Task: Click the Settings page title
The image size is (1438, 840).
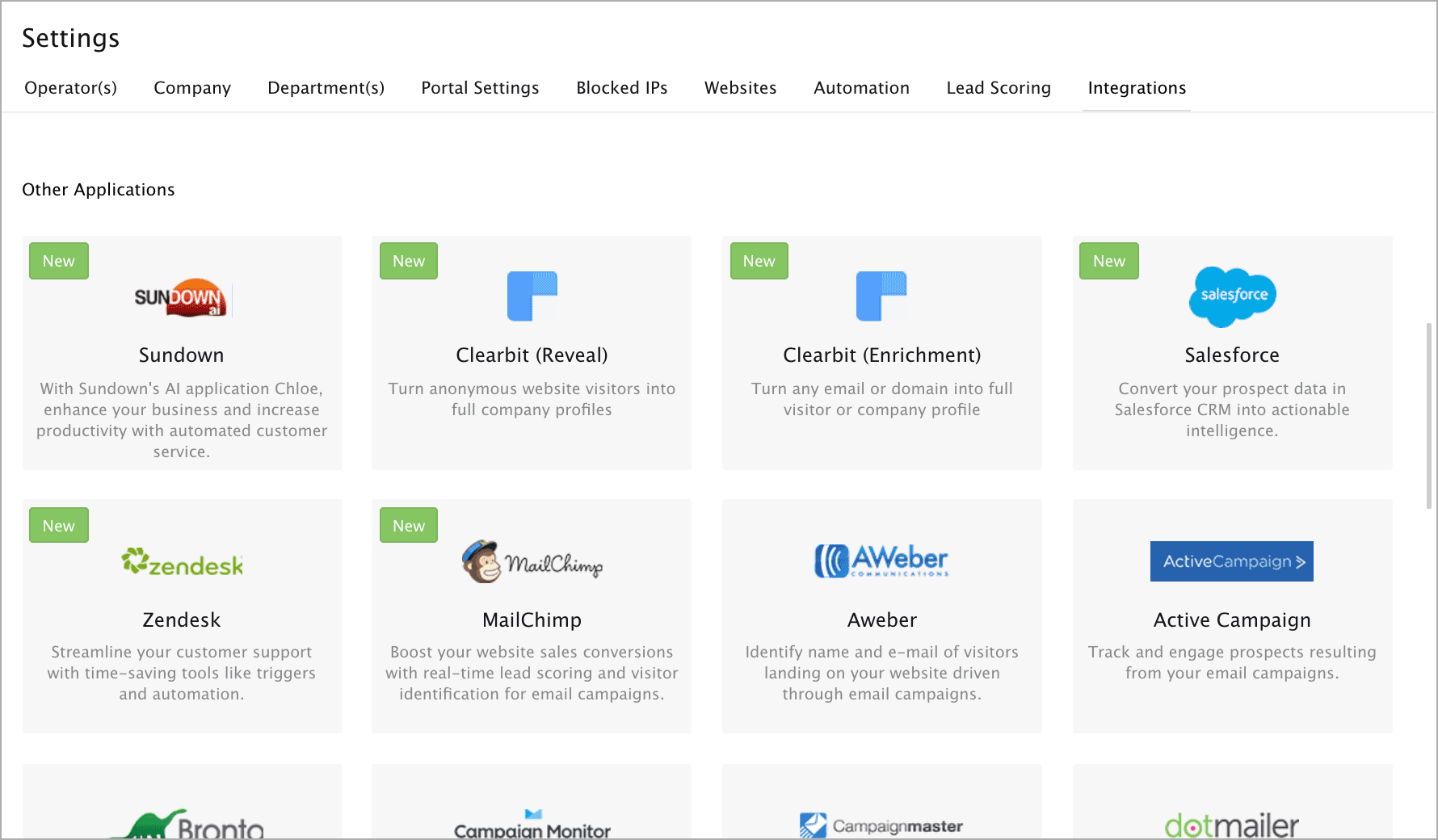Action: point(71,38)
